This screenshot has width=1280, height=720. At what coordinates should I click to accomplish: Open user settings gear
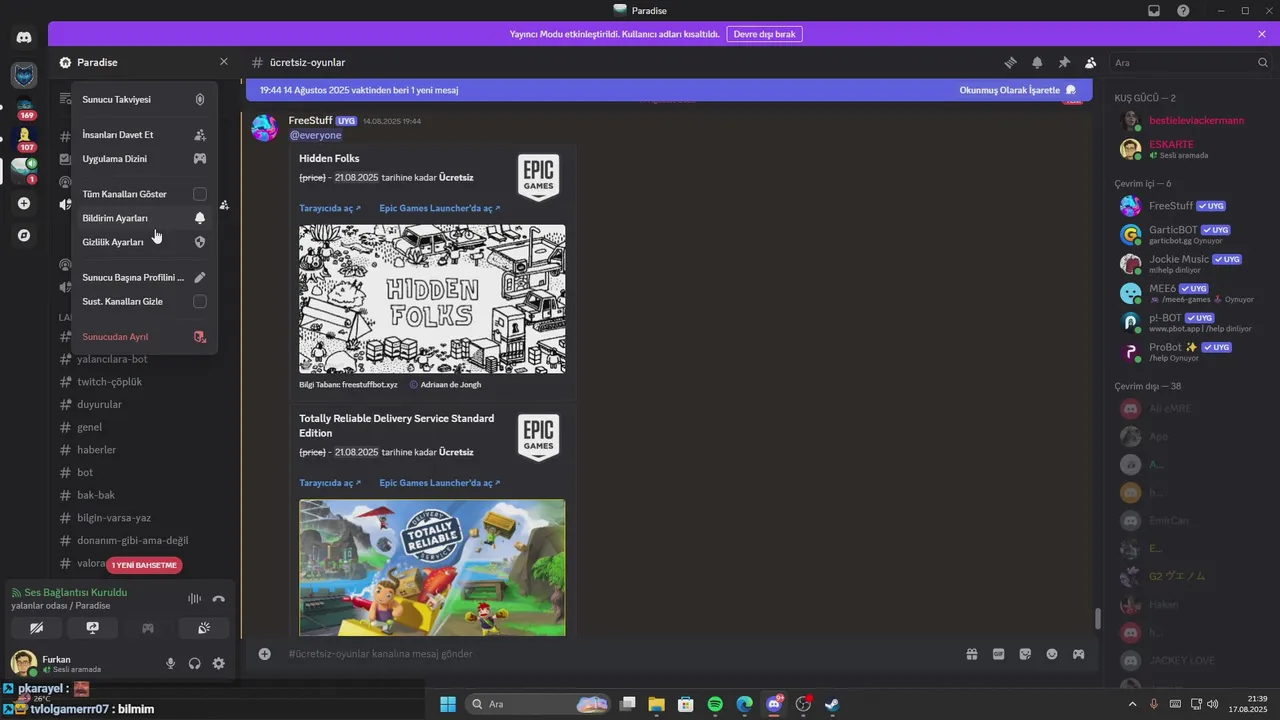pyautogui.click(x=218, y=664)
